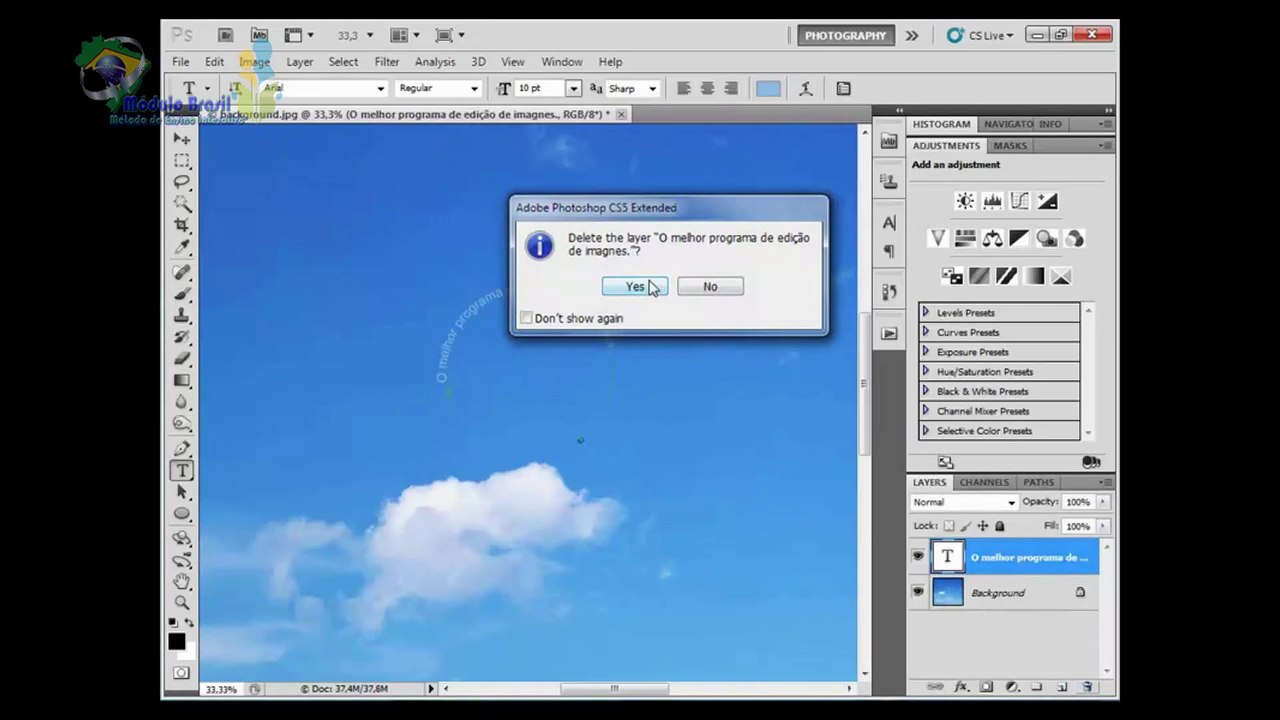Viewport: 1280px width, 720px height.
Task: Open the Layer menu
Action: pyautogui.click(x=300, y=62)
